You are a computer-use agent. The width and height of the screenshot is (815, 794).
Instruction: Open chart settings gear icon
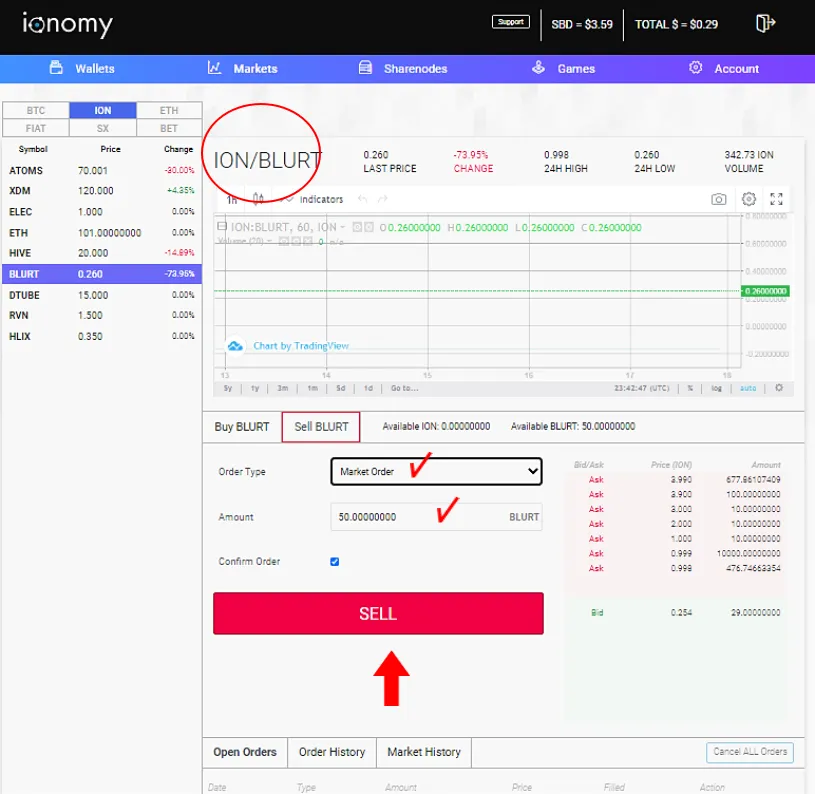pos(748,198)
